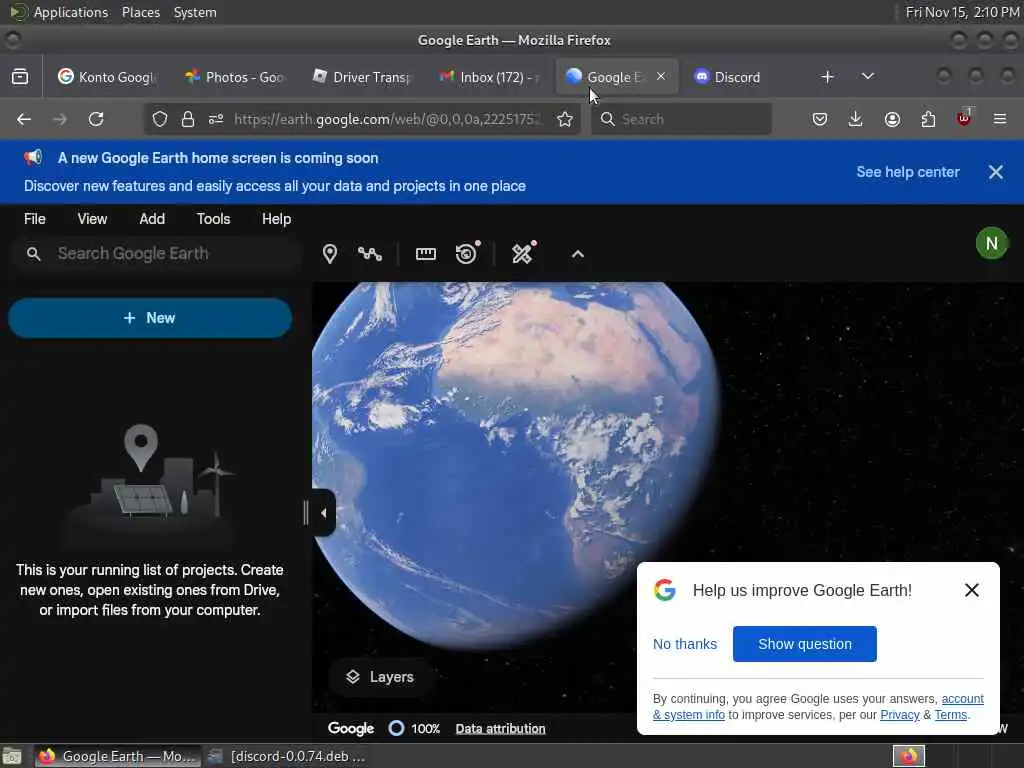Click the Firefox Search box
1024x768 pixels.
click(681, 119)
